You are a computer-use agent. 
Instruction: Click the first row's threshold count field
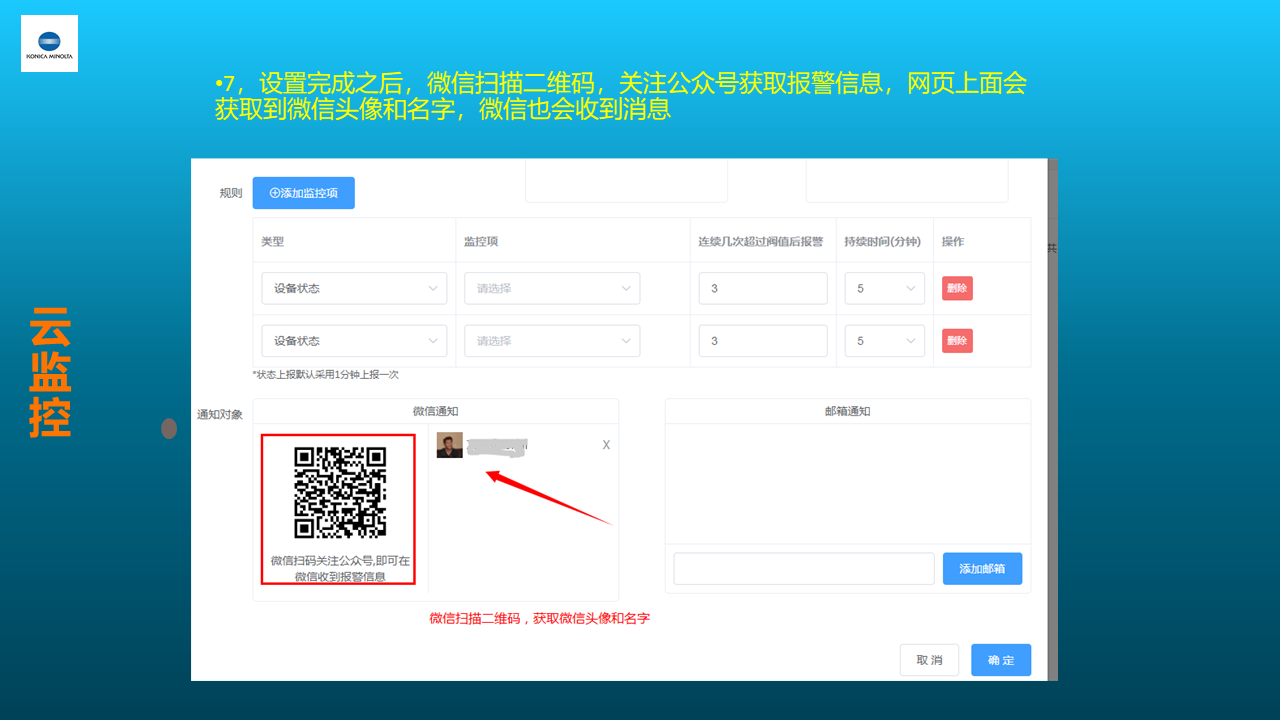(x=762, y=289)
